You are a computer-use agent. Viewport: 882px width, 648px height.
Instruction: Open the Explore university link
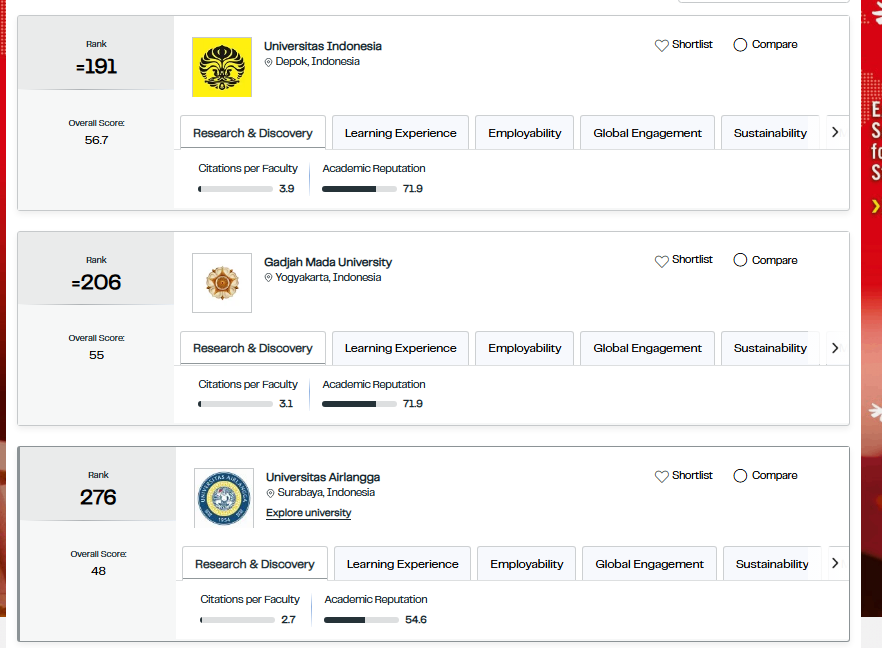tap(308, 513)
